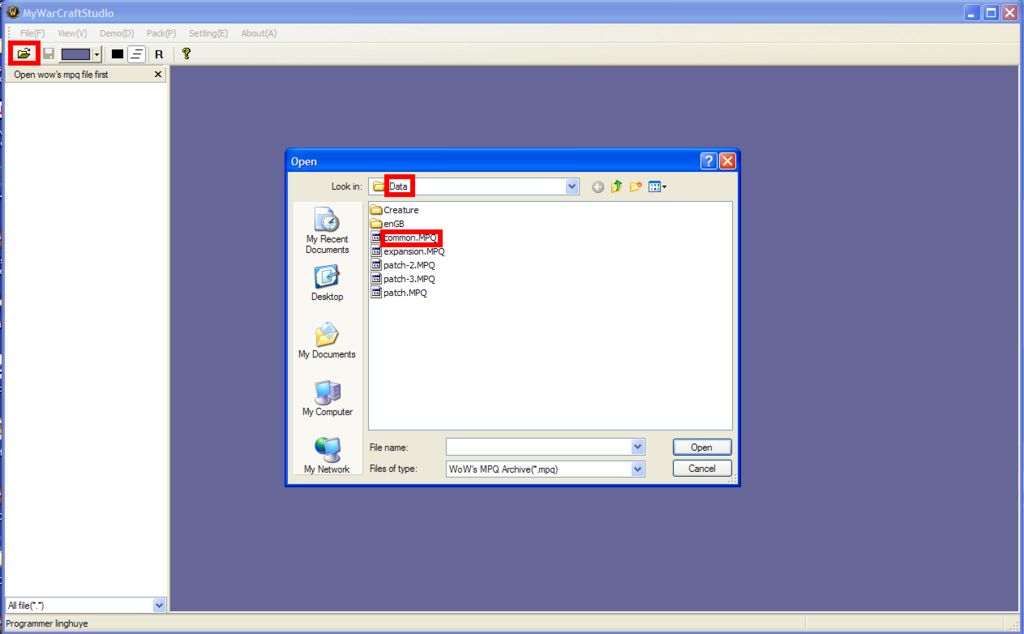This screenshot has height=634, width=1024.
Task: Go to My Network in the places bar
Action: [327, 456]
